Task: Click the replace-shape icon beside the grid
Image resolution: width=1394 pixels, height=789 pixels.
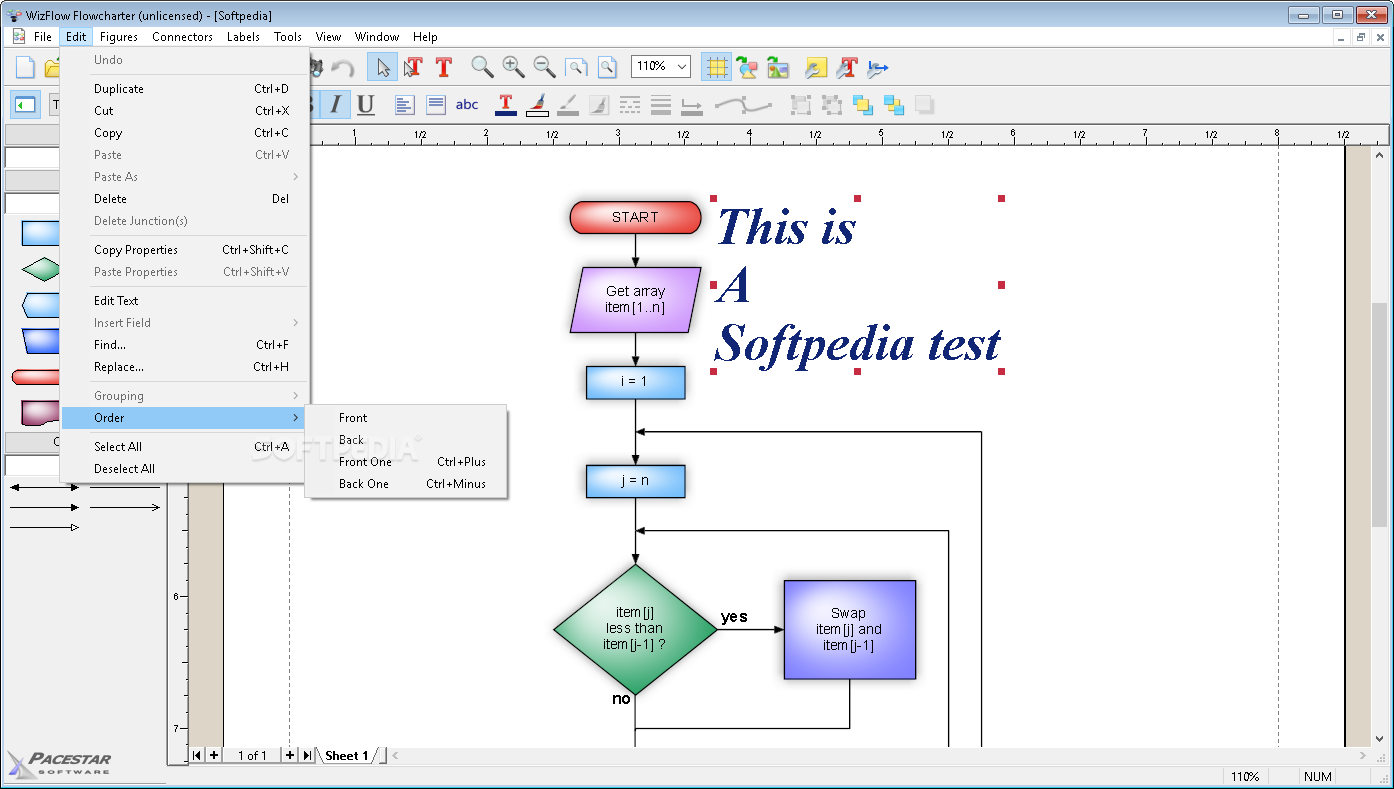Action: [x=747, y=67]
